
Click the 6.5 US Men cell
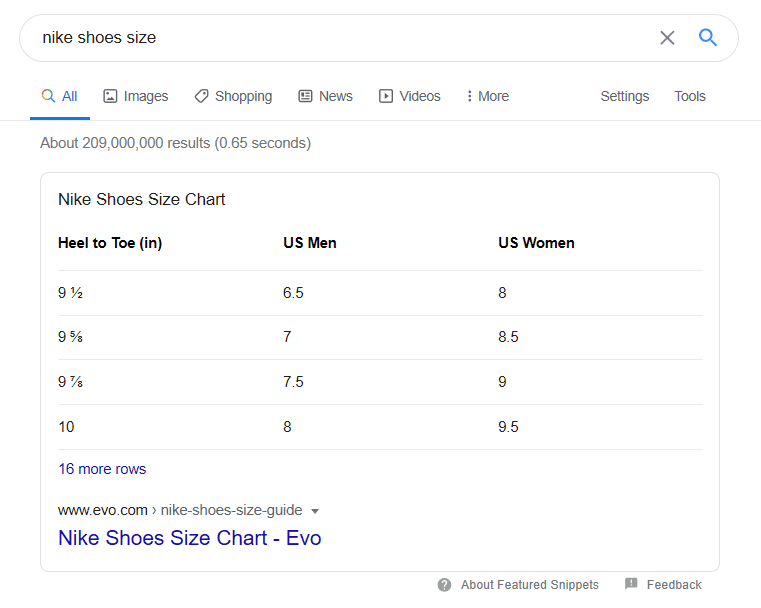[293, 293]
